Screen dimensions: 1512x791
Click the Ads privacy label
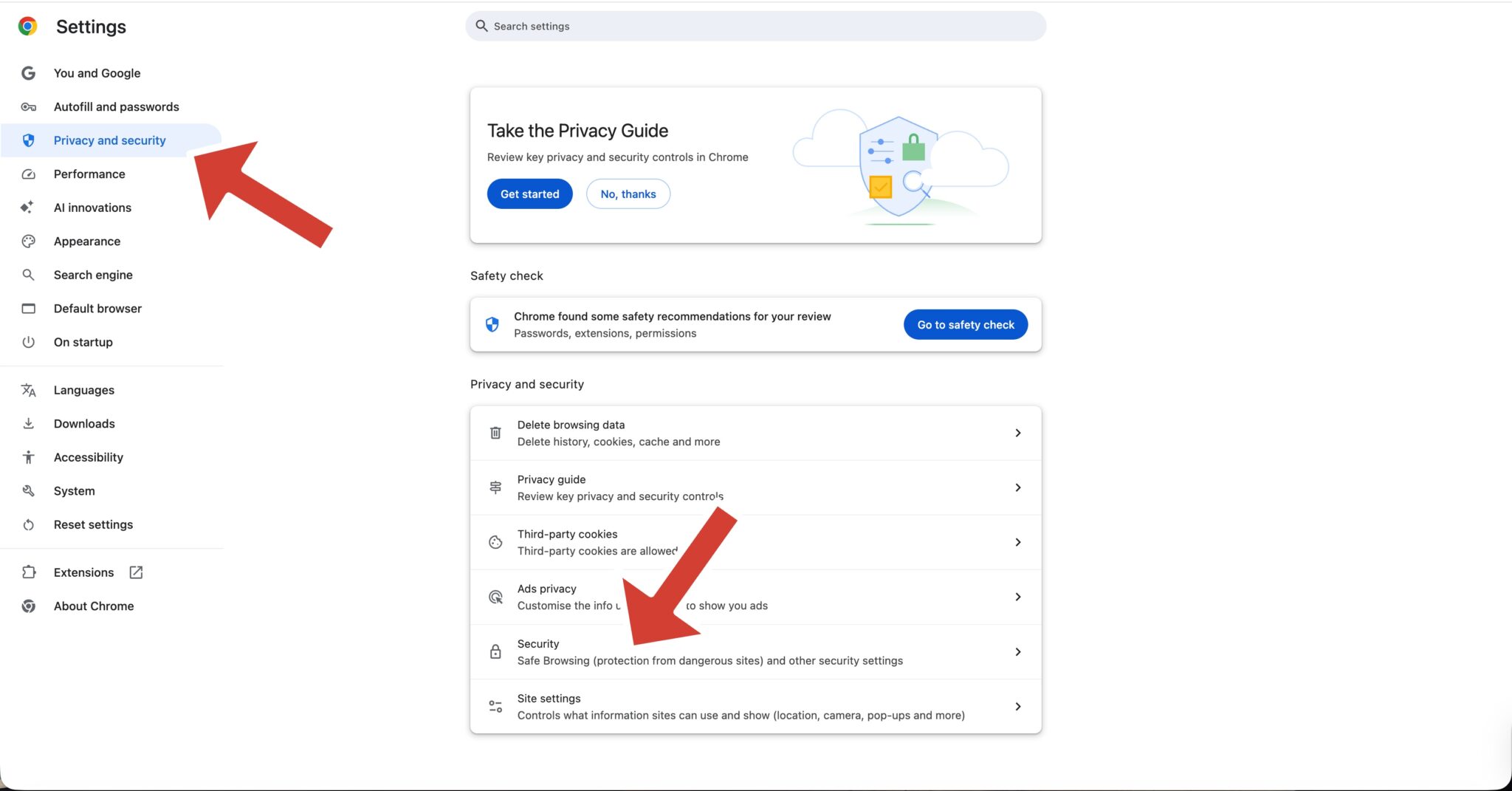(547, 589)
